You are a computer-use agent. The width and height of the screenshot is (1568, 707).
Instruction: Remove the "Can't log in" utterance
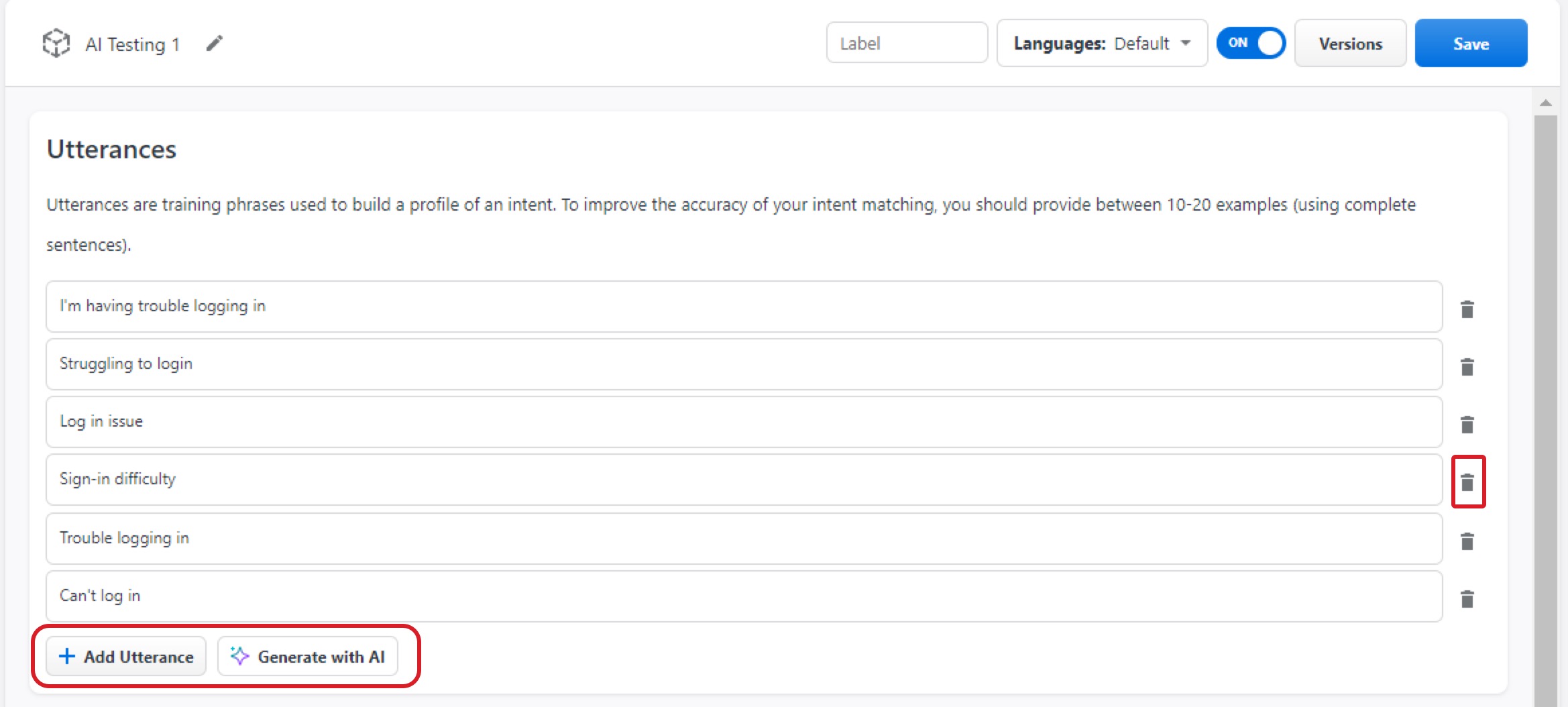click(x=1467, y=599)
